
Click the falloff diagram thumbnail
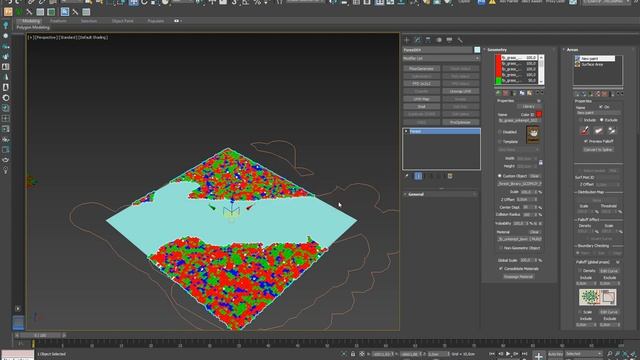[x=598, y=298]
